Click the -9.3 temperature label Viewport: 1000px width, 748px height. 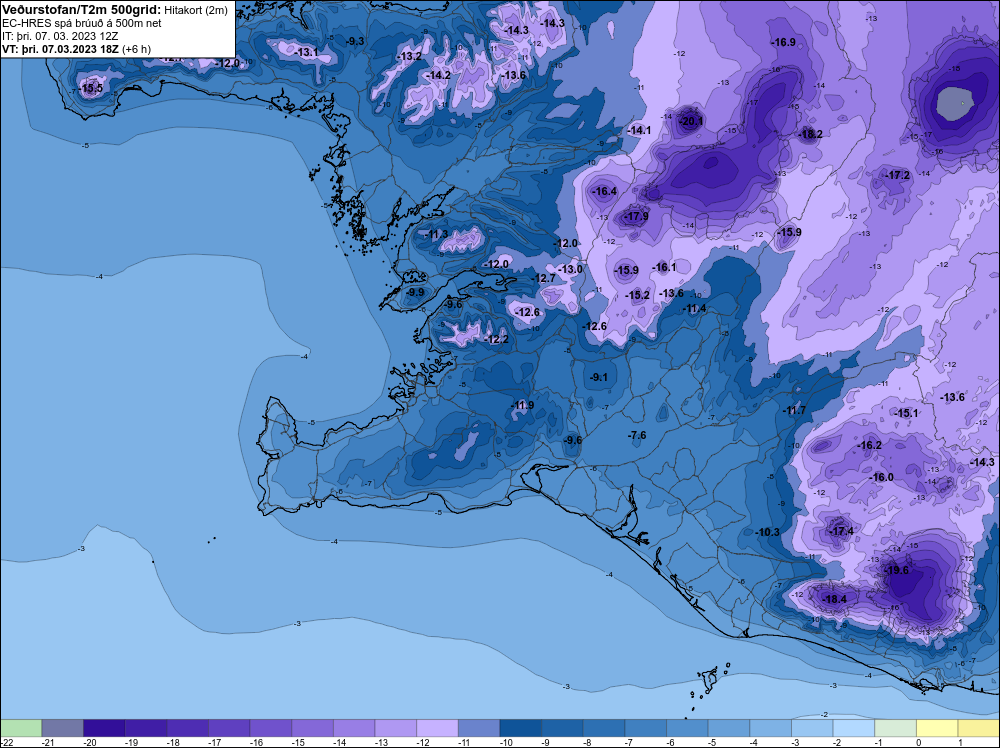tap(355, 41)
